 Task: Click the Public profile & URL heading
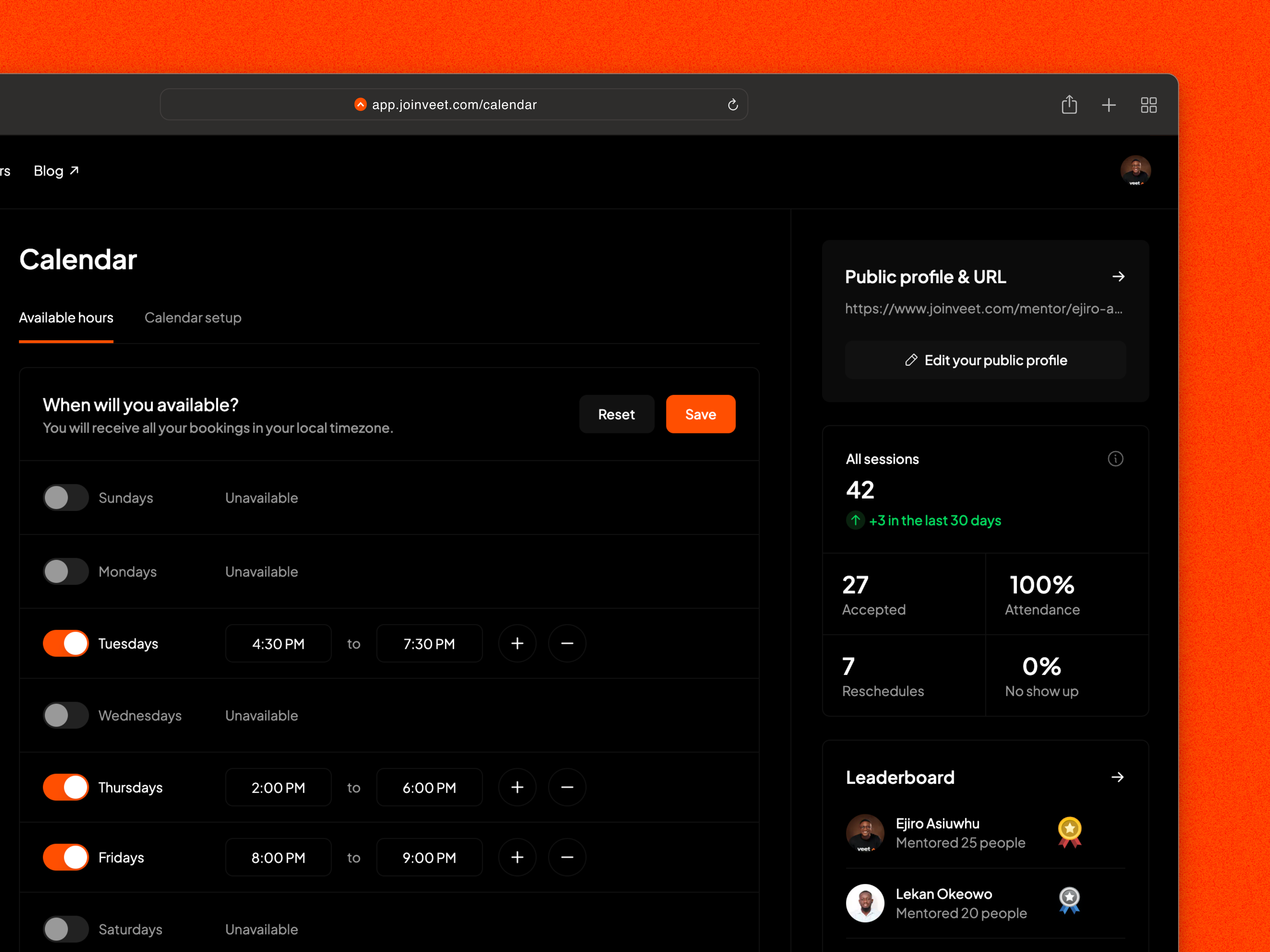pyautogui.click(x=925, y=277)
